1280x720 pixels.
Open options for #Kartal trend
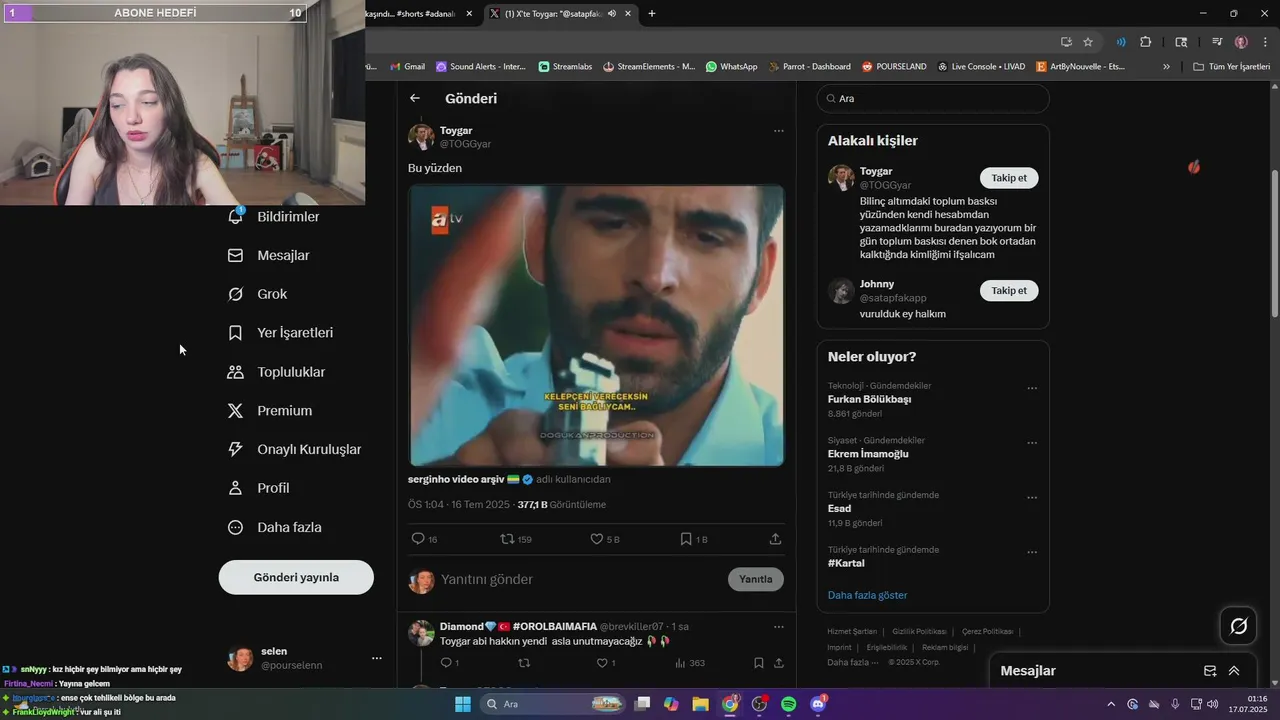pos(1032,552)
